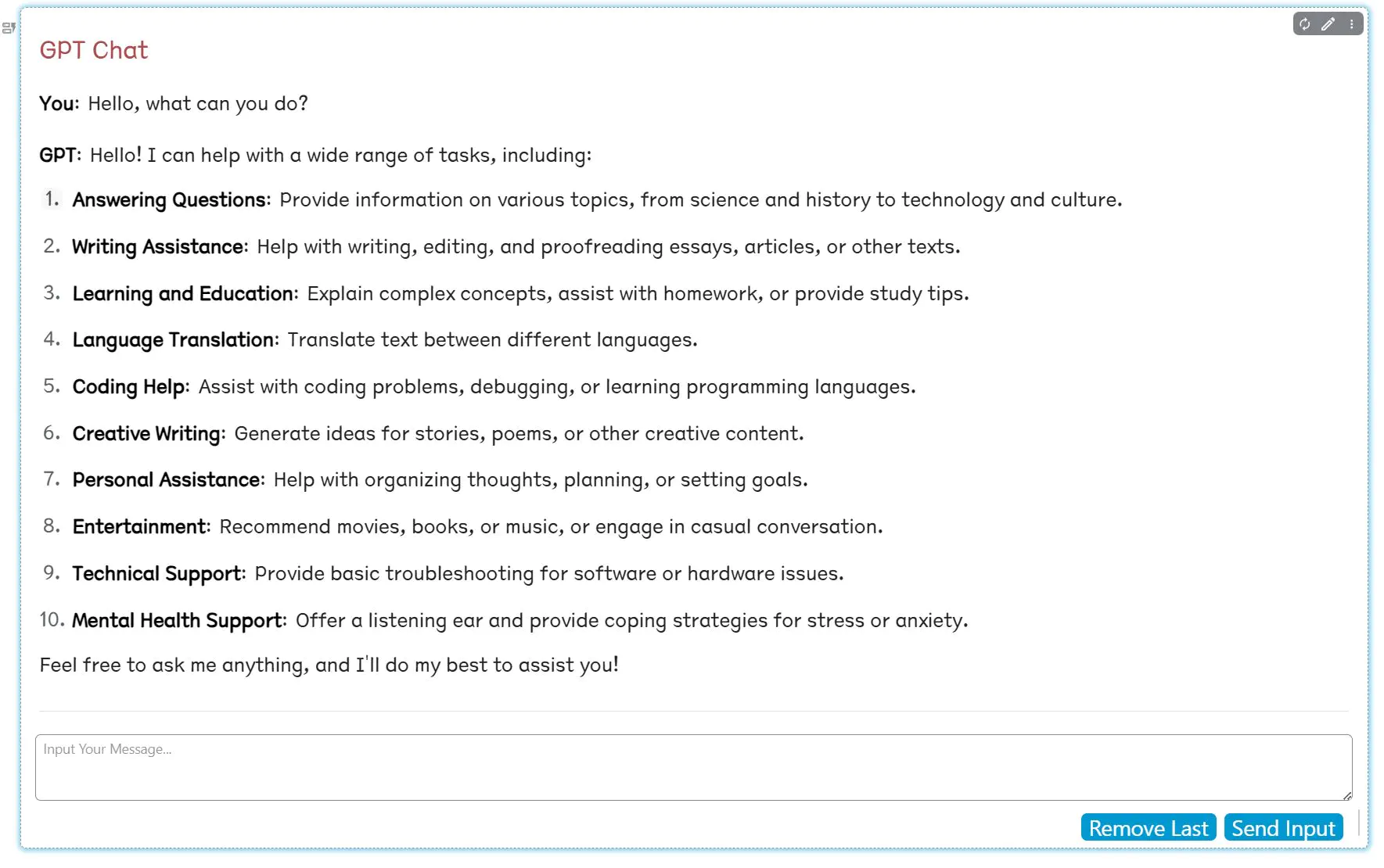Click the bold "Entertainment" label
The width and height of the screenshot is (1384, 868).
click(139, 527)
